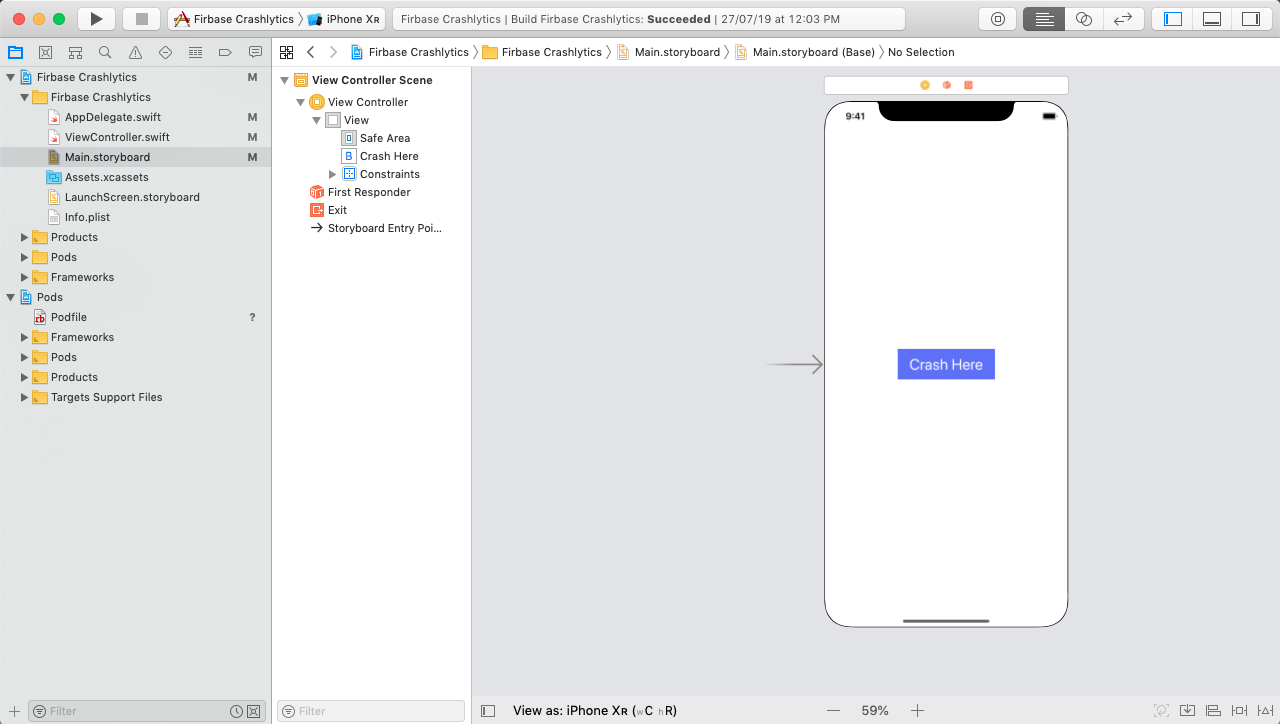
Task: Select ViewController.swift in project navigator
Action: (116, 137)
